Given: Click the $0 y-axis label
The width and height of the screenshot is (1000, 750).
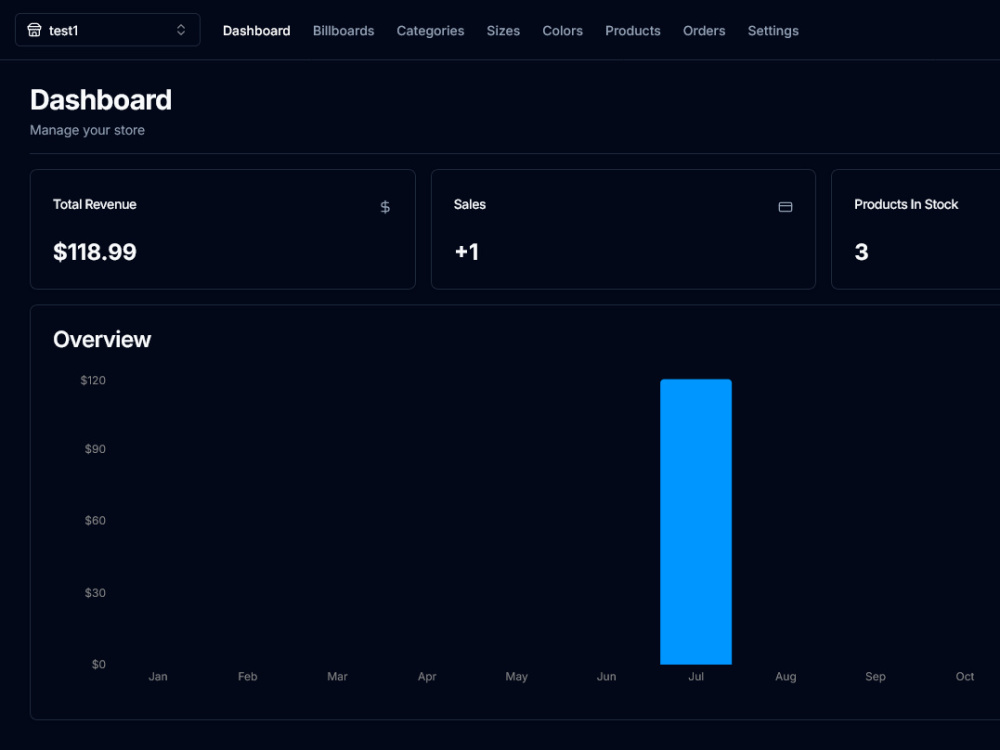Looking at the screenshot, I should tap(99, 665).
